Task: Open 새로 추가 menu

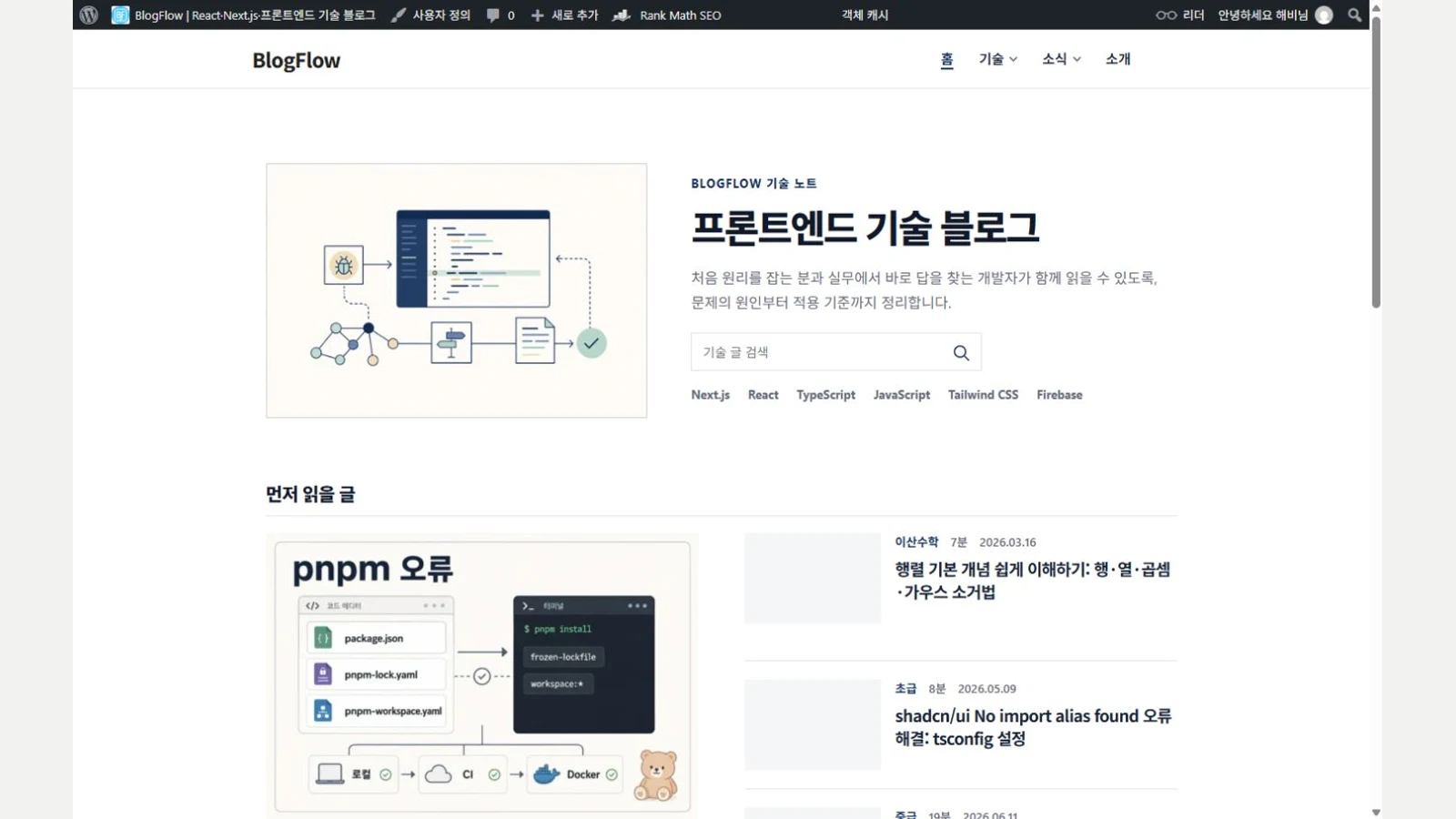Action: 574,15
